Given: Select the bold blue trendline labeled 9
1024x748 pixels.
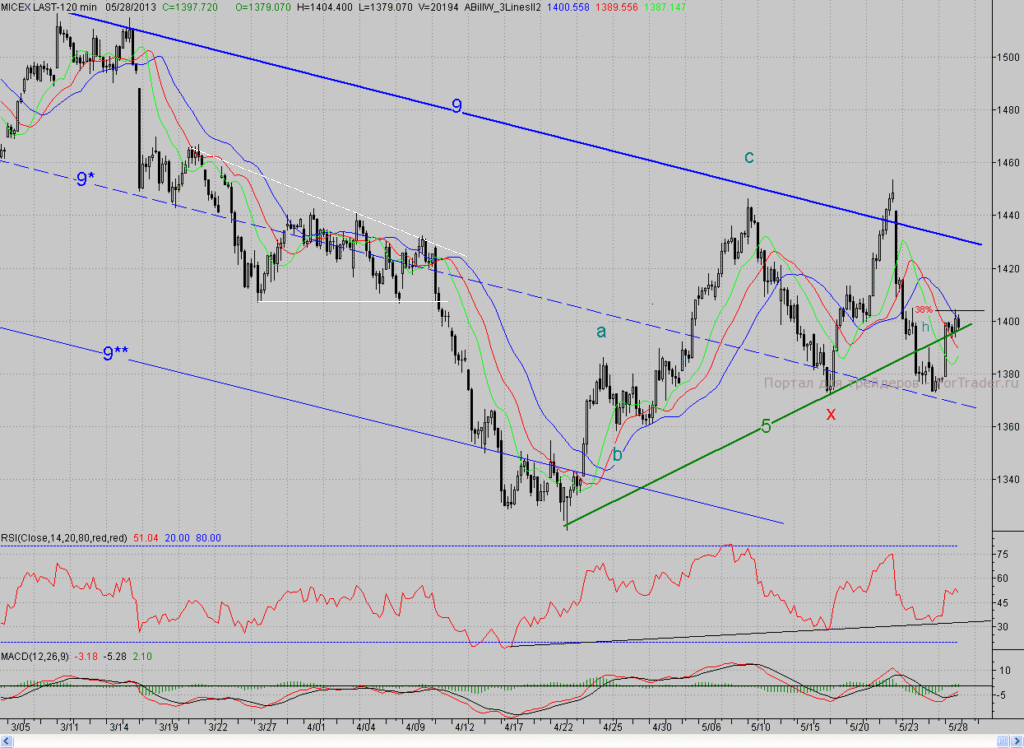Looking at the screenshot, I should pos(457,106).
